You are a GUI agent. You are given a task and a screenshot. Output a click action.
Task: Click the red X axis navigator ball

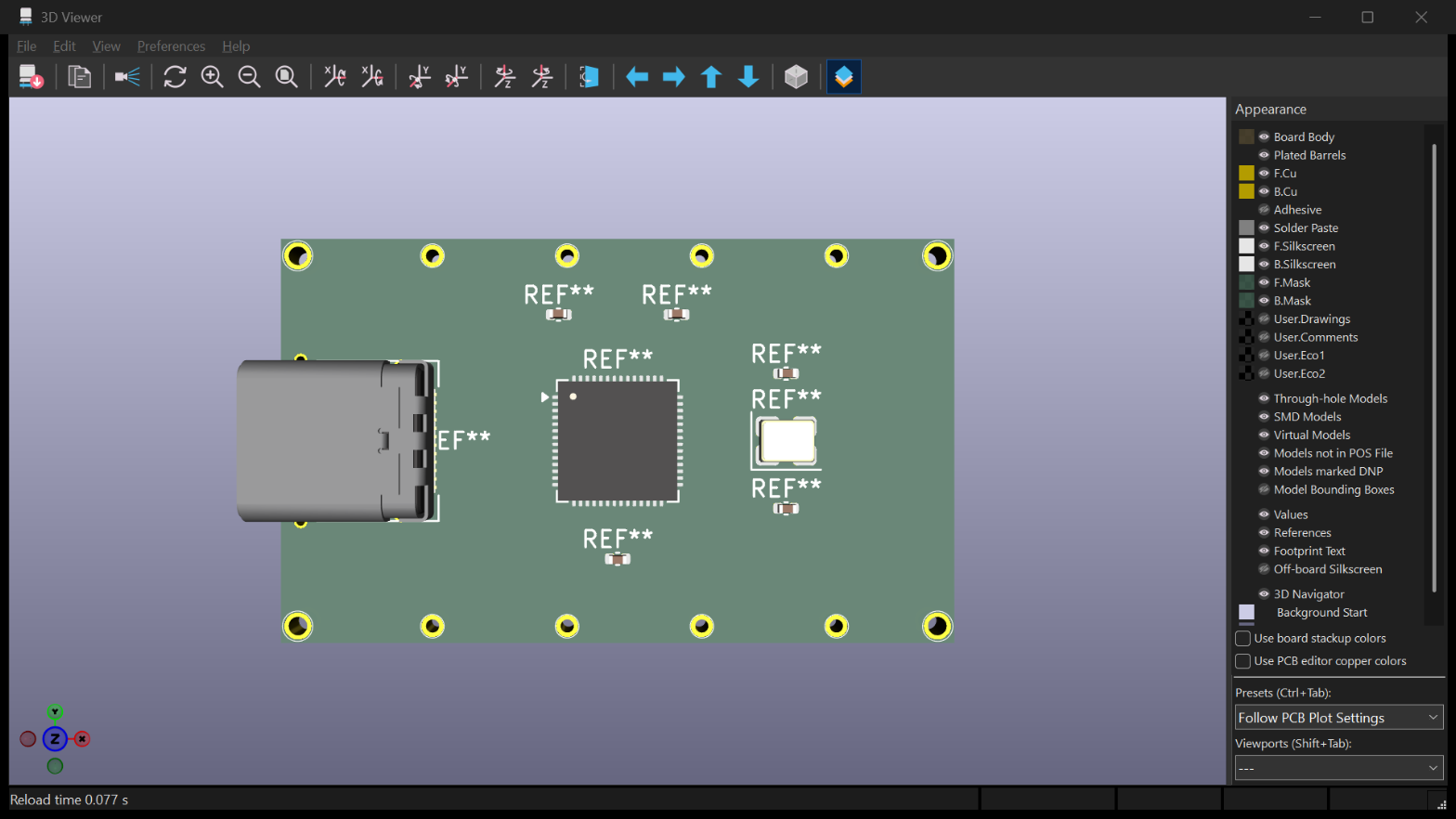pos(82,739)
